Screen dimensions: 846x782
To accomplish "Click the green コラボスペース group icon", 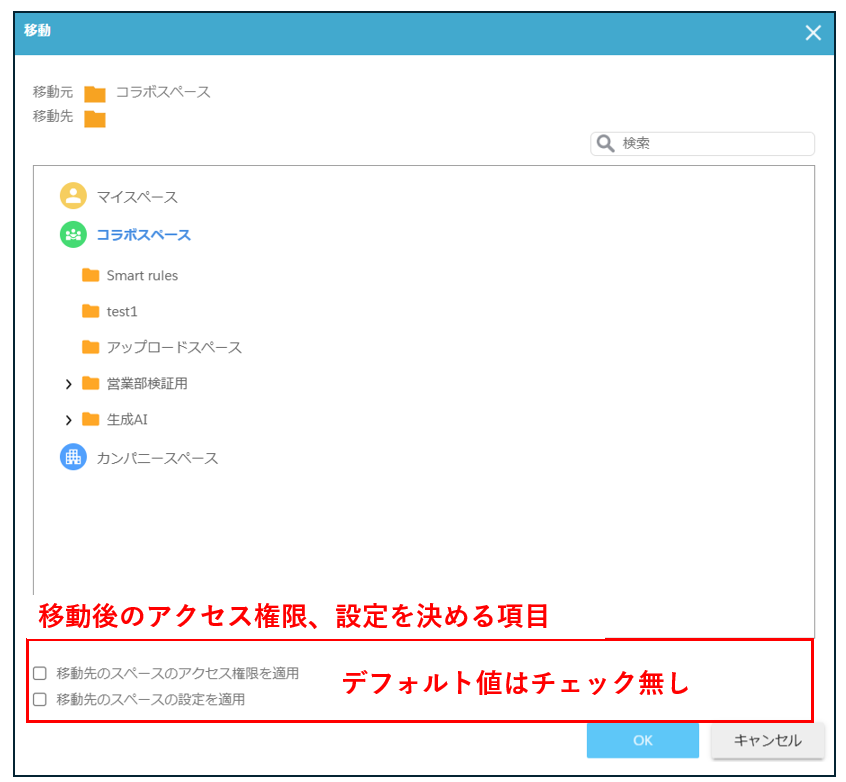I will [73, 235].
